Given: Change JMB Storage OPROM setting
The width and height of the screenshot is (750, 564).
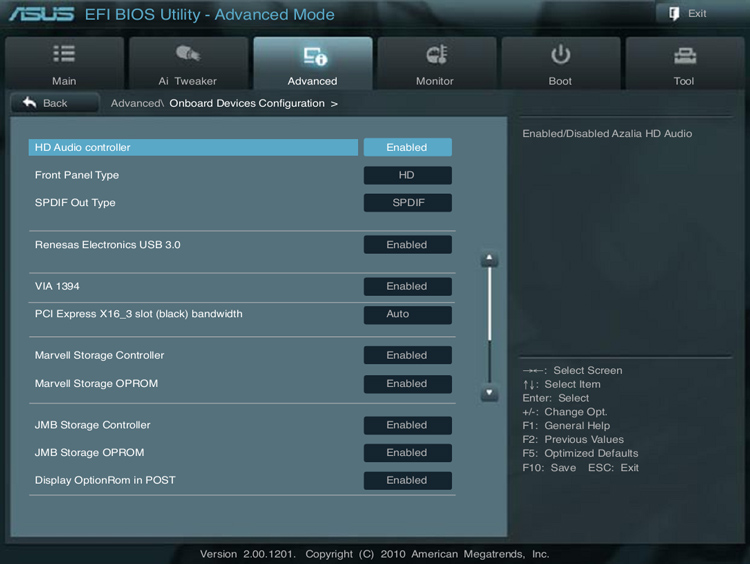Looking at the screenshot, I should coord(408,453).
